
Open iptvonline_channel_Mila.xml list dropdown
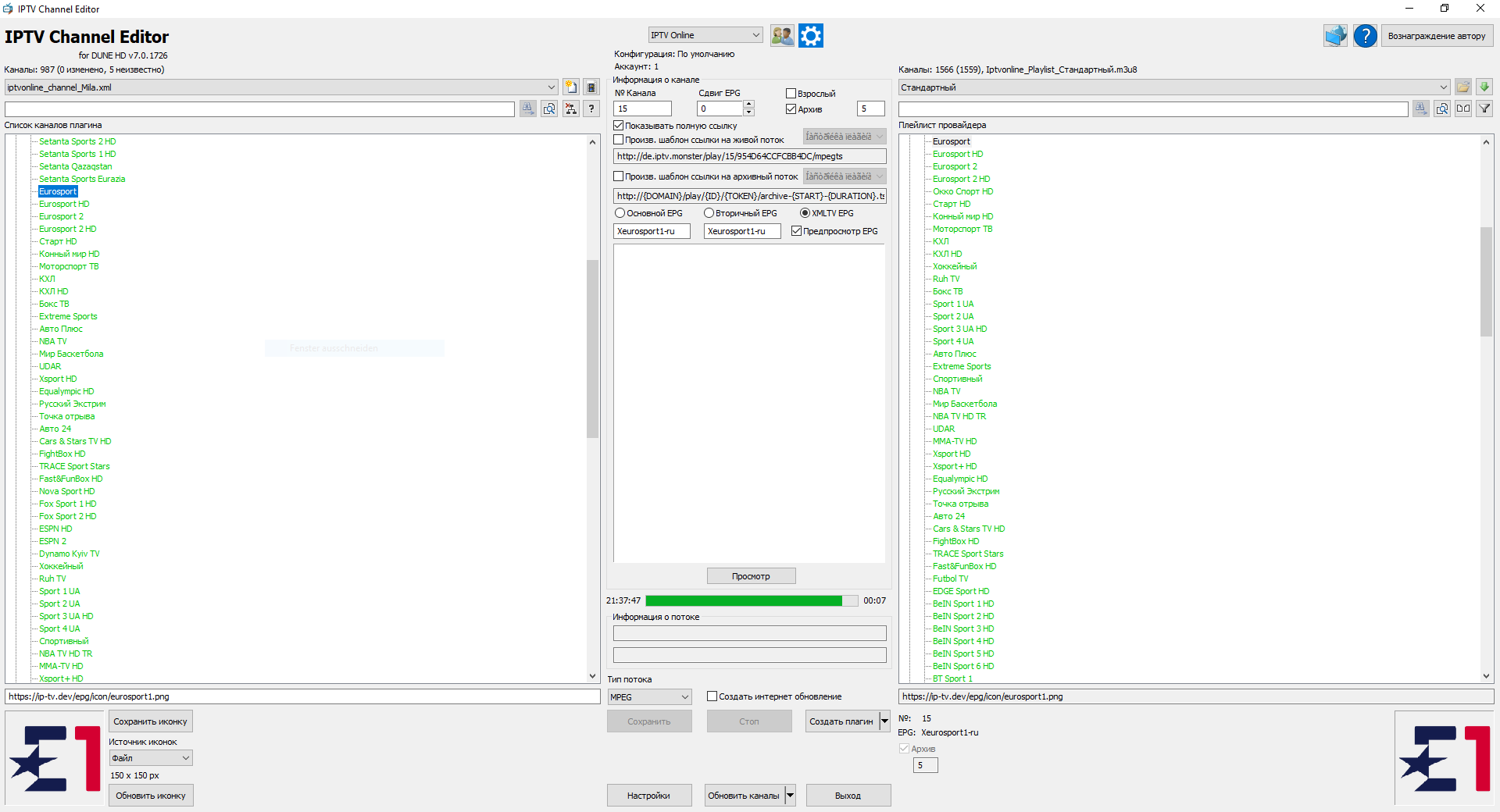(281, 87)
